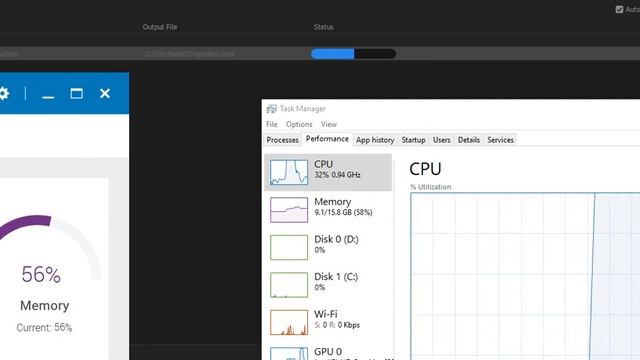Image resolution: width=640 pixels, height=360 pixels.
Task: Click the 56% memory percentage value
Action: point(41,274)
